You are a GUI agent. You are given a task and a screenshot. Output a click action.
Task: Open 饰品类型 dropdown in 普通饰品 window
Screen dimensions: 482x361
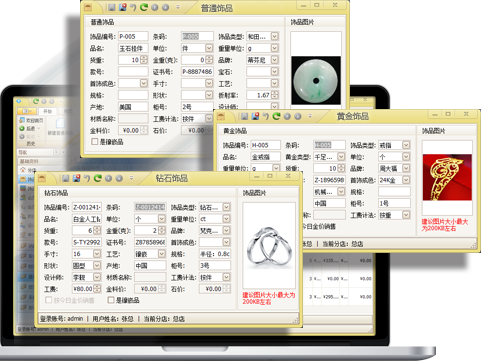(275, 36)
